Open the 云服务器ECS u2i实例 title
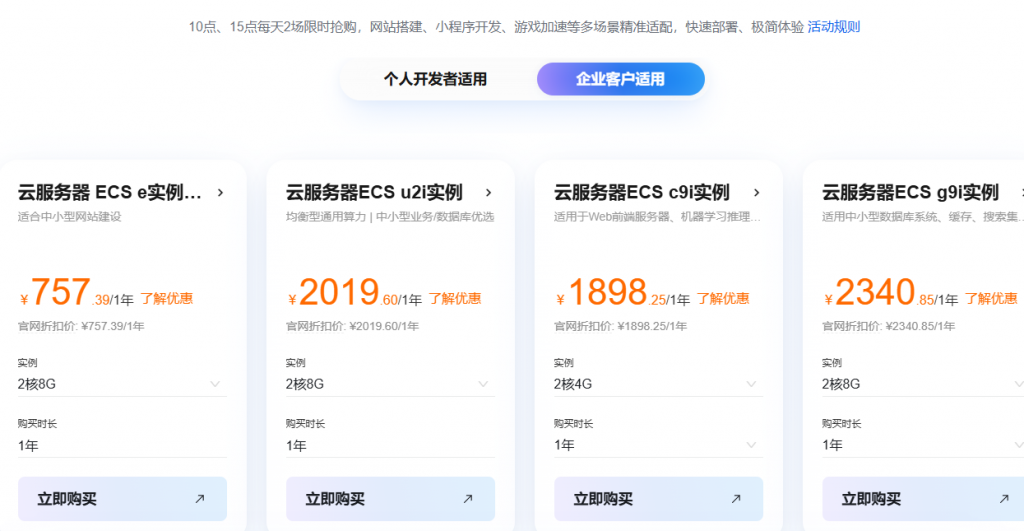Screen dimensions: 1024x531 click(x=374, y=192)
